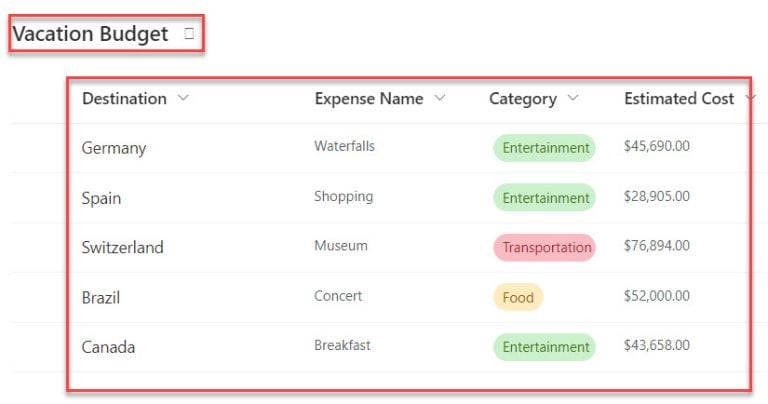
Task: Open the Canada list item
Action: (108, 347)
